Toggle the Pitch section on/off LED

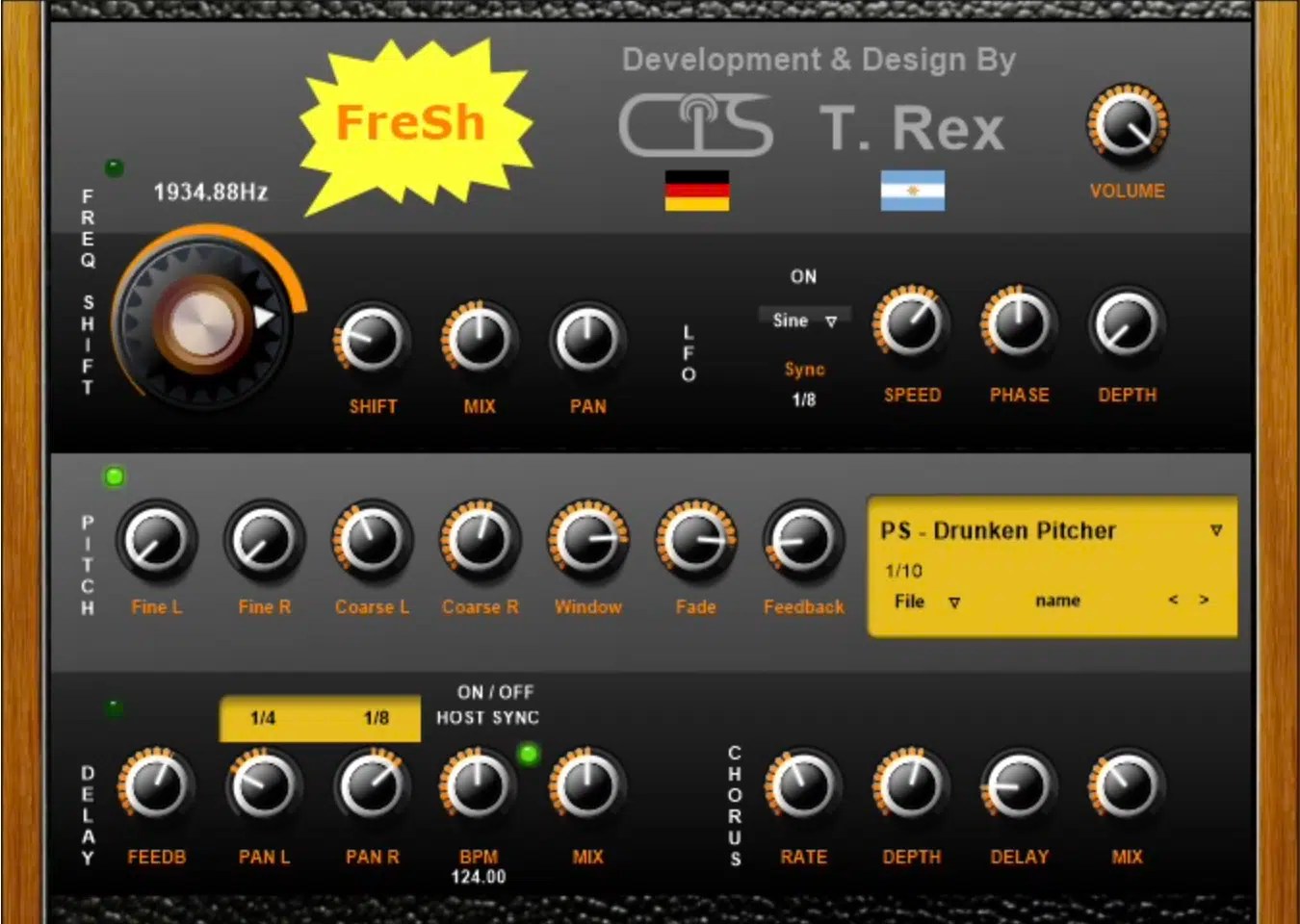(x=114, y=475)
